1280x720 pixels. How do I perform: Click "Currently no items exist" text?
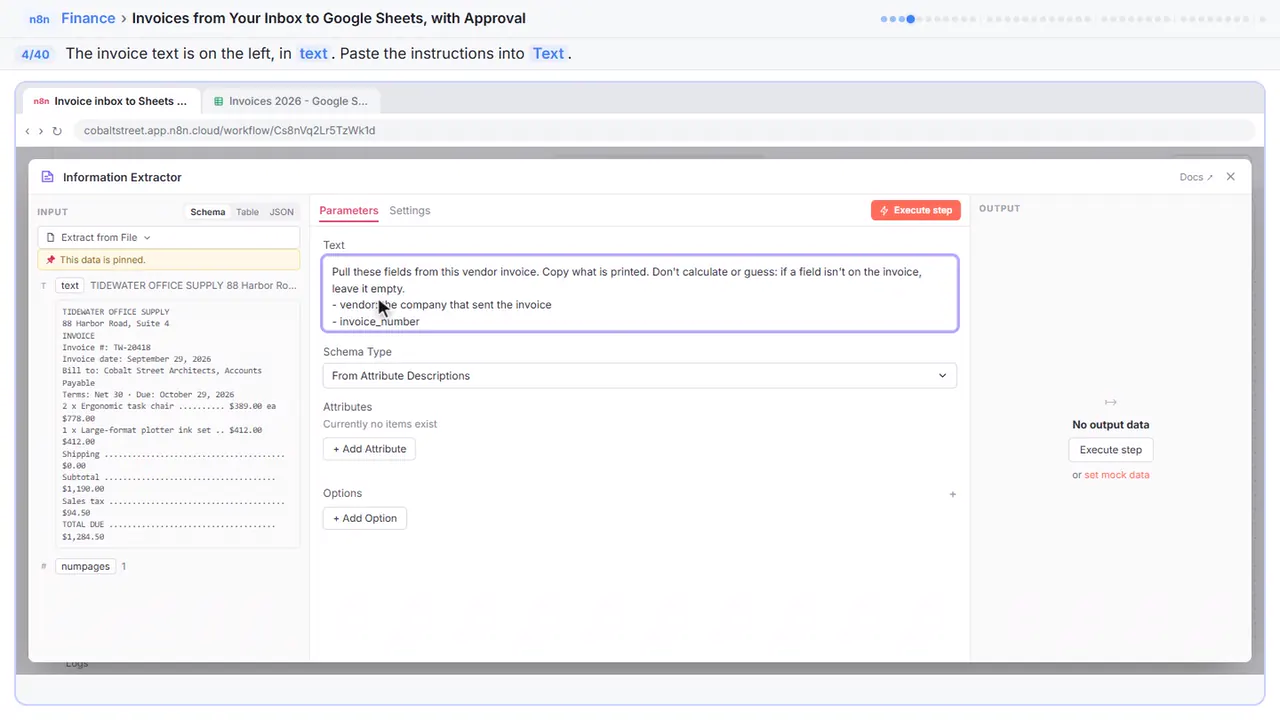click(x=380, y=424)
